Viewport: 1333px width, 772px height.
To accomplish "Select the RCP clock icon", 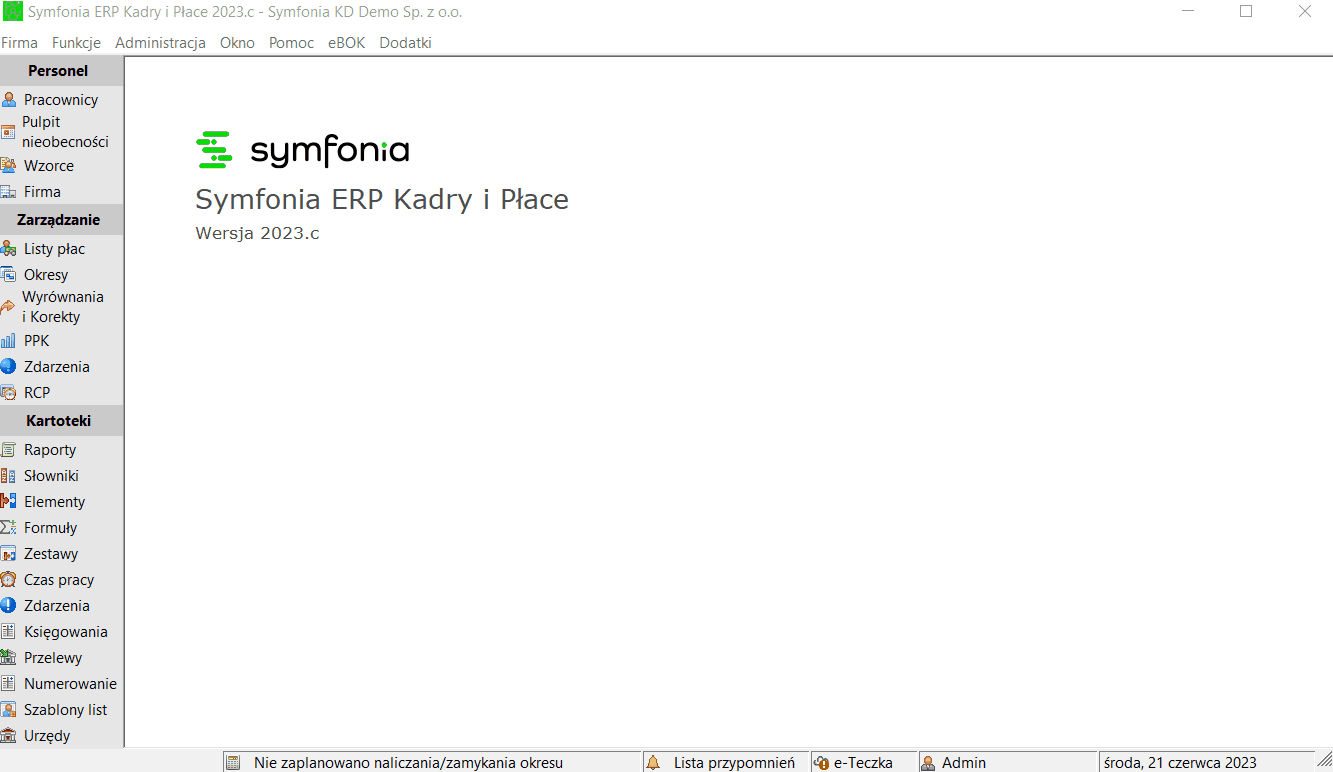I will pos(9,393).
